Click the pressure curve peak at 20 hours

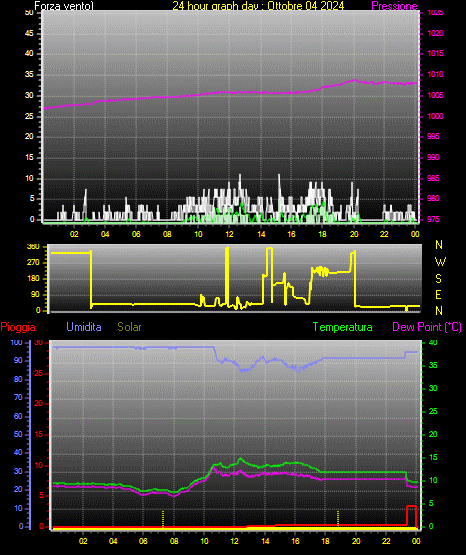(x=355, y=80)
